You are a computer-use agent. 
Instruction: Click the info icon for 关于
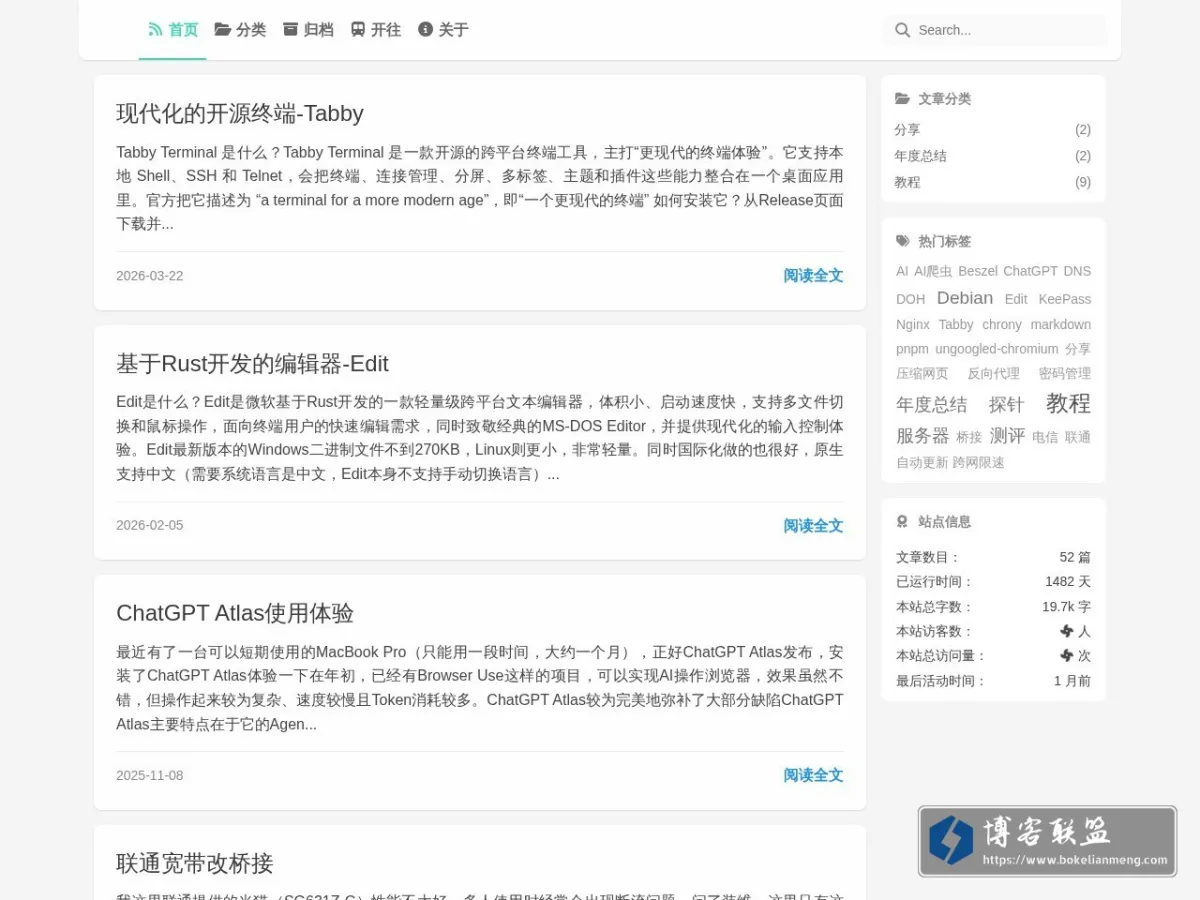pyautogui.click(x=425, y=30)
